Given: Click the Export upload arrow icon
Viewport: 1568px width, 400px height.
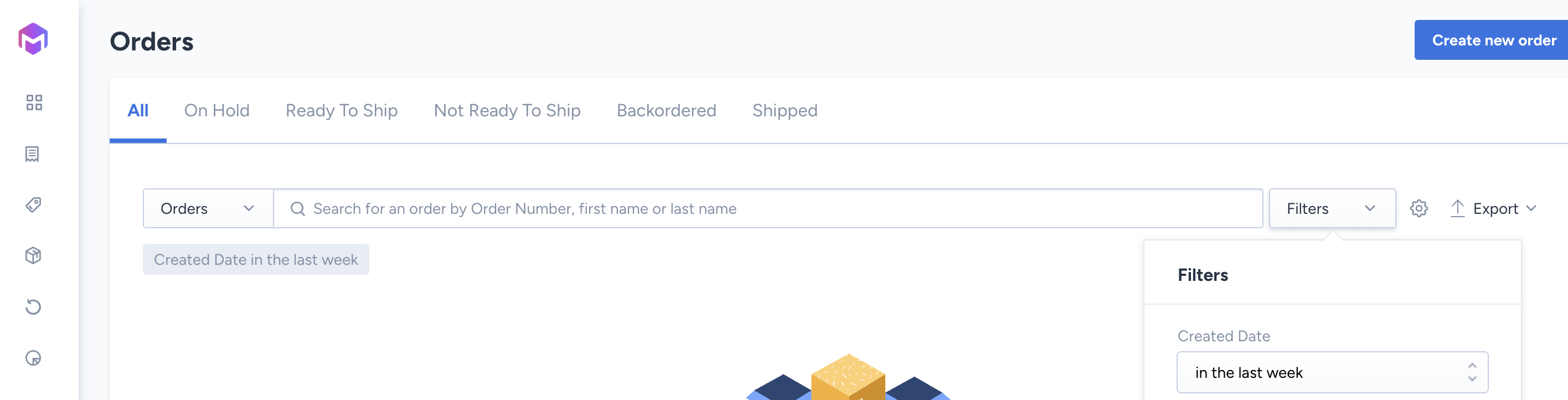Looking at the screenshot, I should pos(1457,208).
